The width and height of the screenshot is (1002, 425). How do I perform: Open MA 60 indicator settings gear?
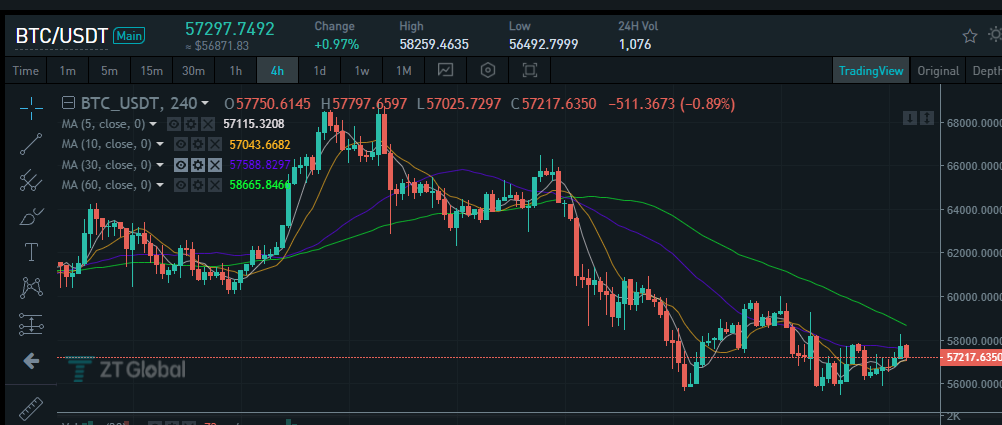pos(198,185)
